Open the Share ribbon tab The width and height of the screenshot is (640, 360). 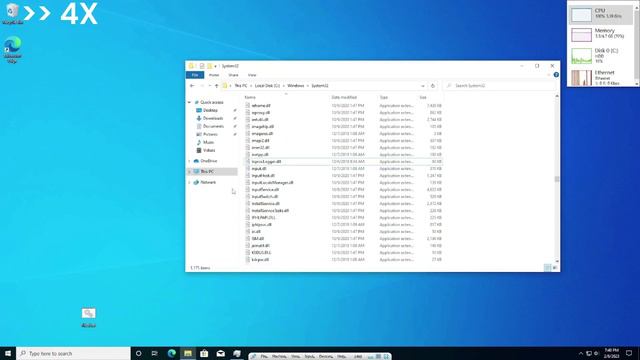[x=233, y=75]
